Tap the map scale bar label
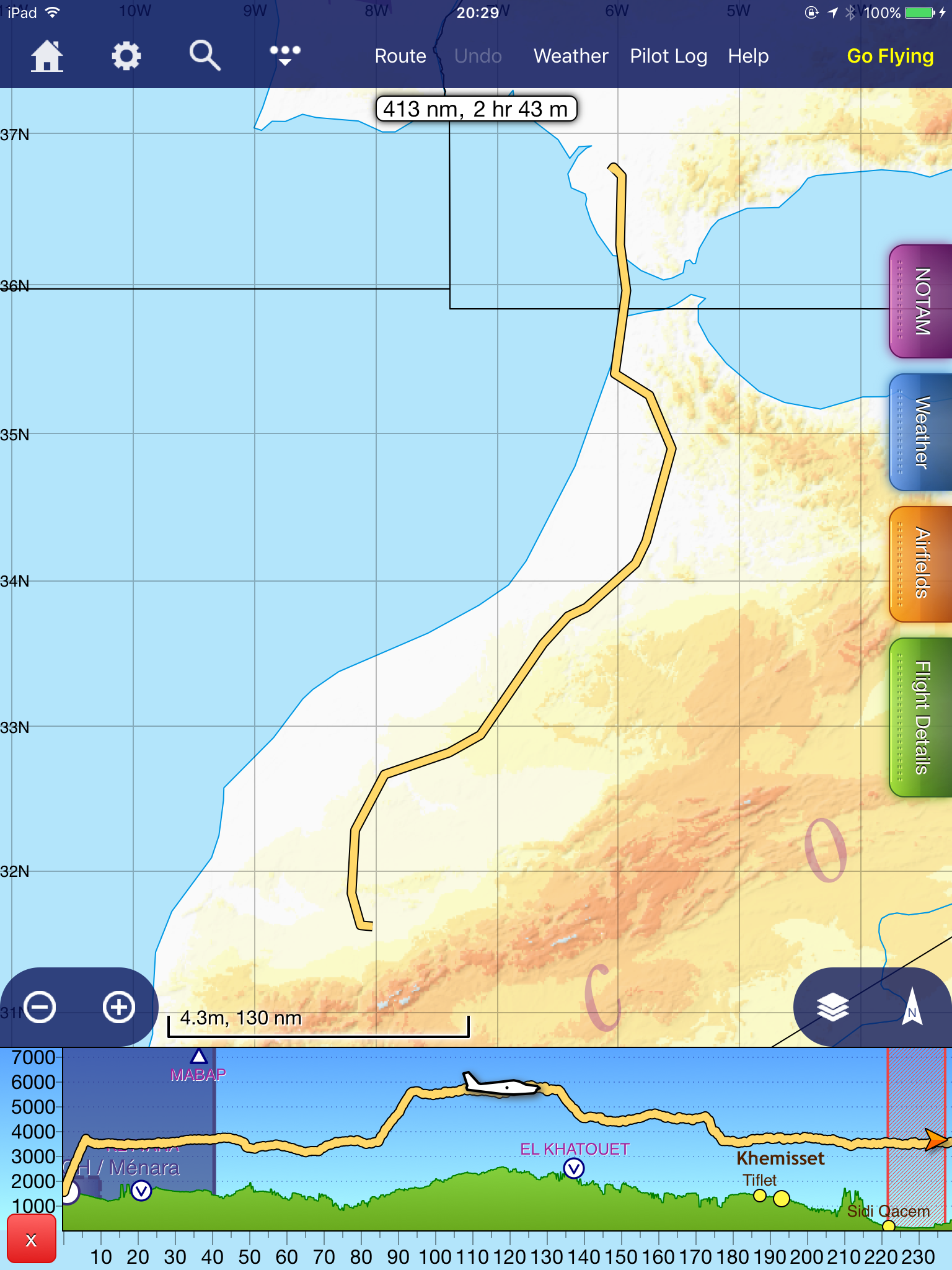 (x=240, y=1018)
